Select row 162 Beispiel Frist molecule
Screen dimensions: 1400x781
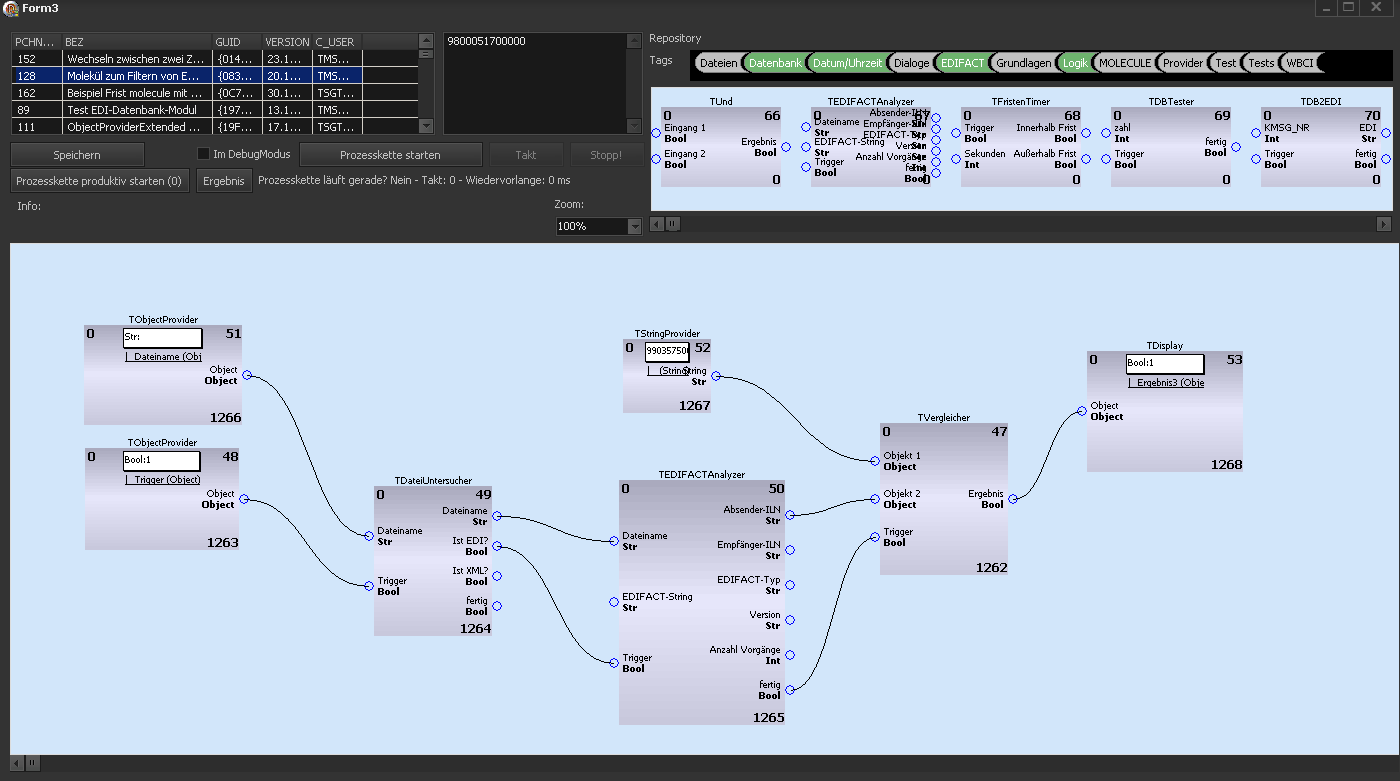coord(214,93)
